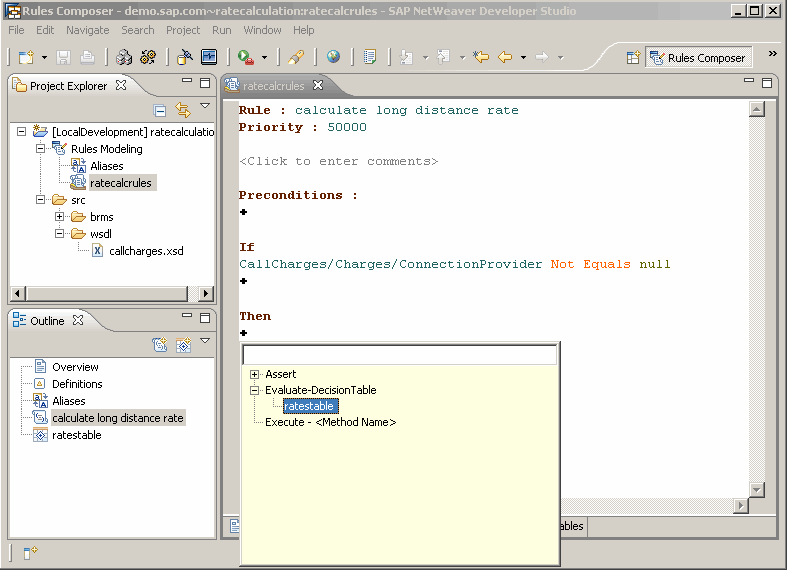
Task: Open the Project menu
Action: point(183,30)
